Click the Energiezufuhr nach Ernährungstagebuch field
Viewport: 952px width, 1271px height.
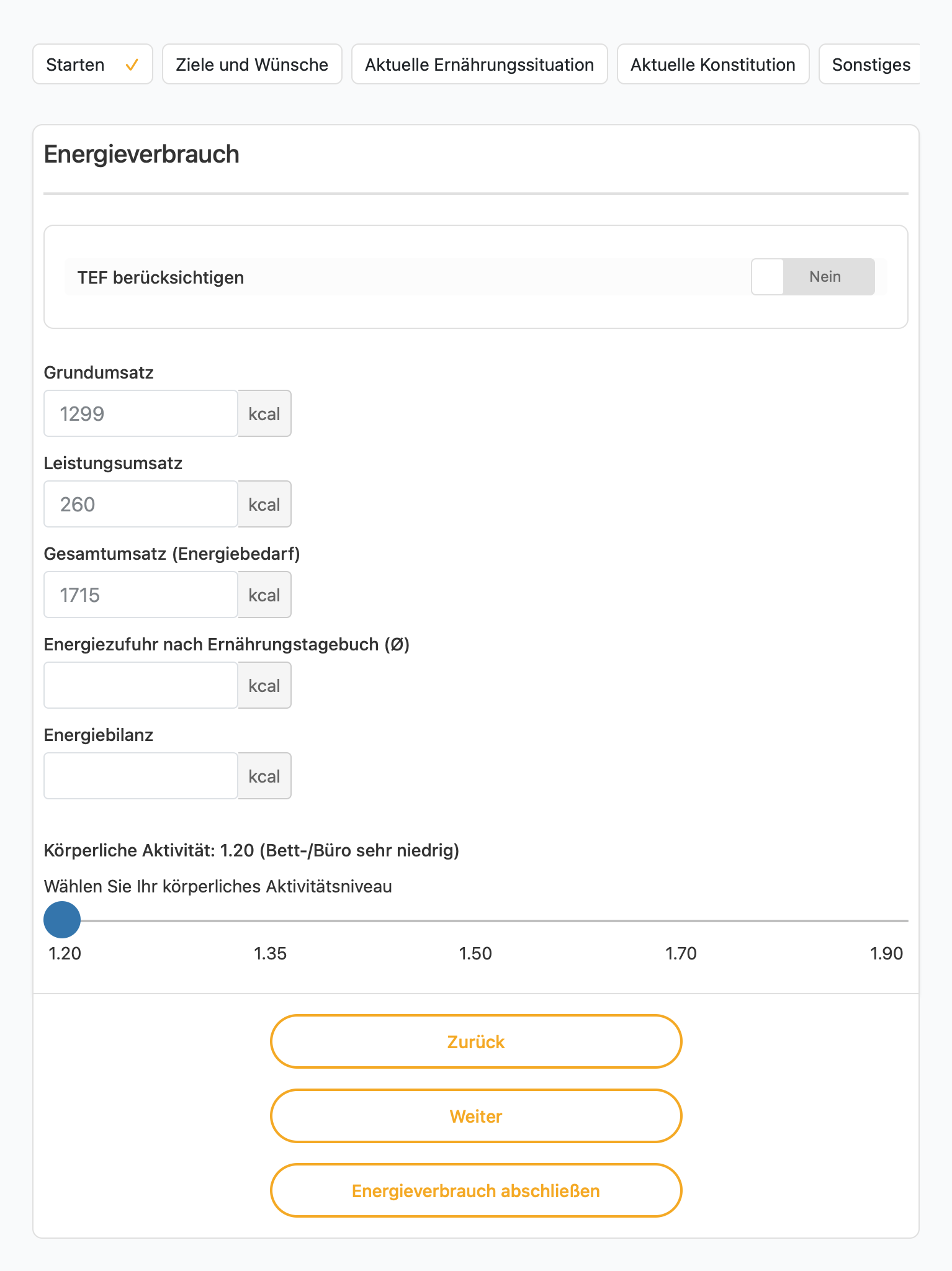[141, 685]
